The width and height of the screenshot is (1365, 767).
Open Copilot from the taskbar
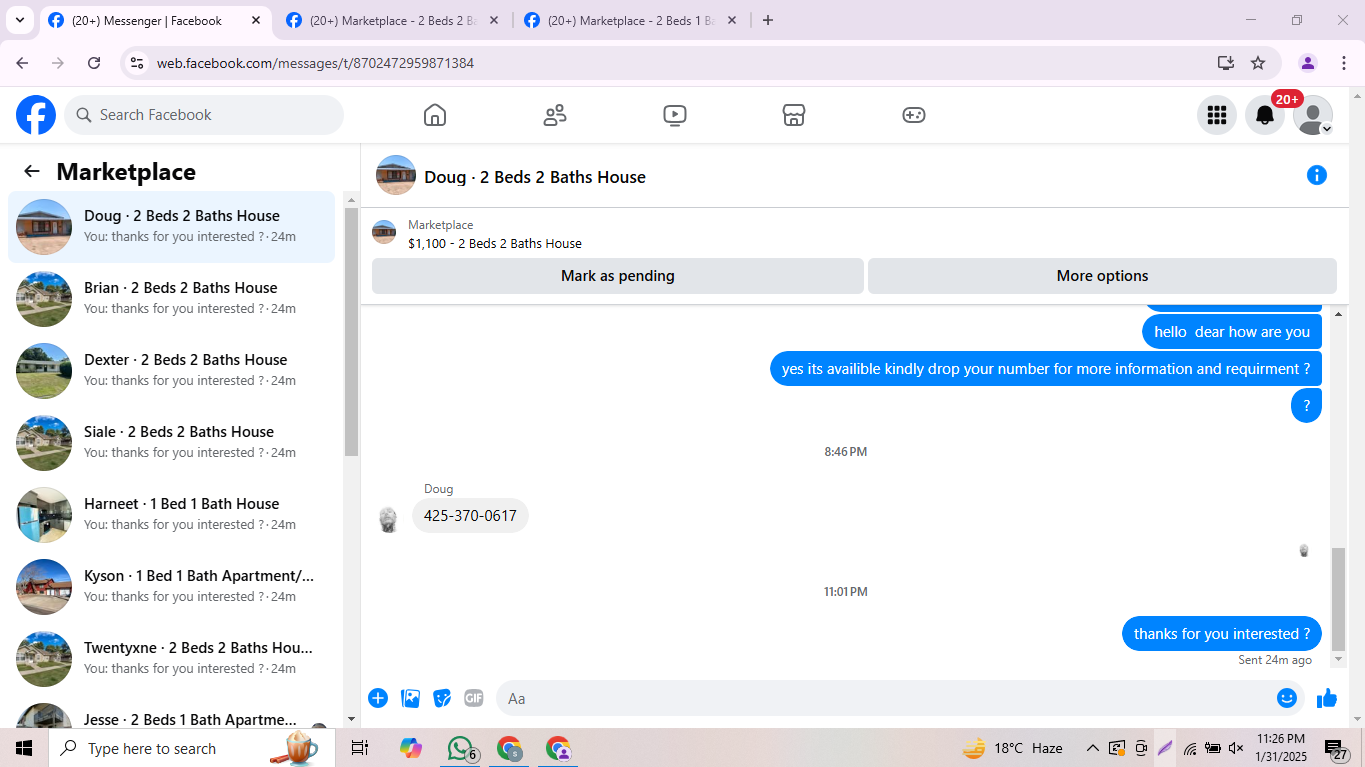point(410,748)
